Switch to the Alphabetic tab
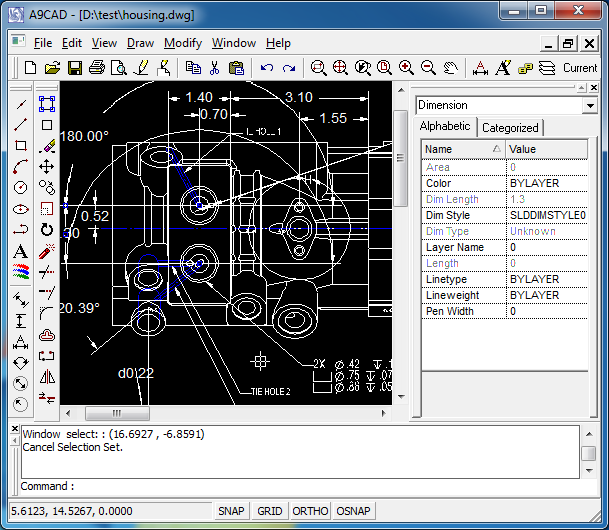The width and height of the screenshot is (609, 530). (x=445, y=126)
